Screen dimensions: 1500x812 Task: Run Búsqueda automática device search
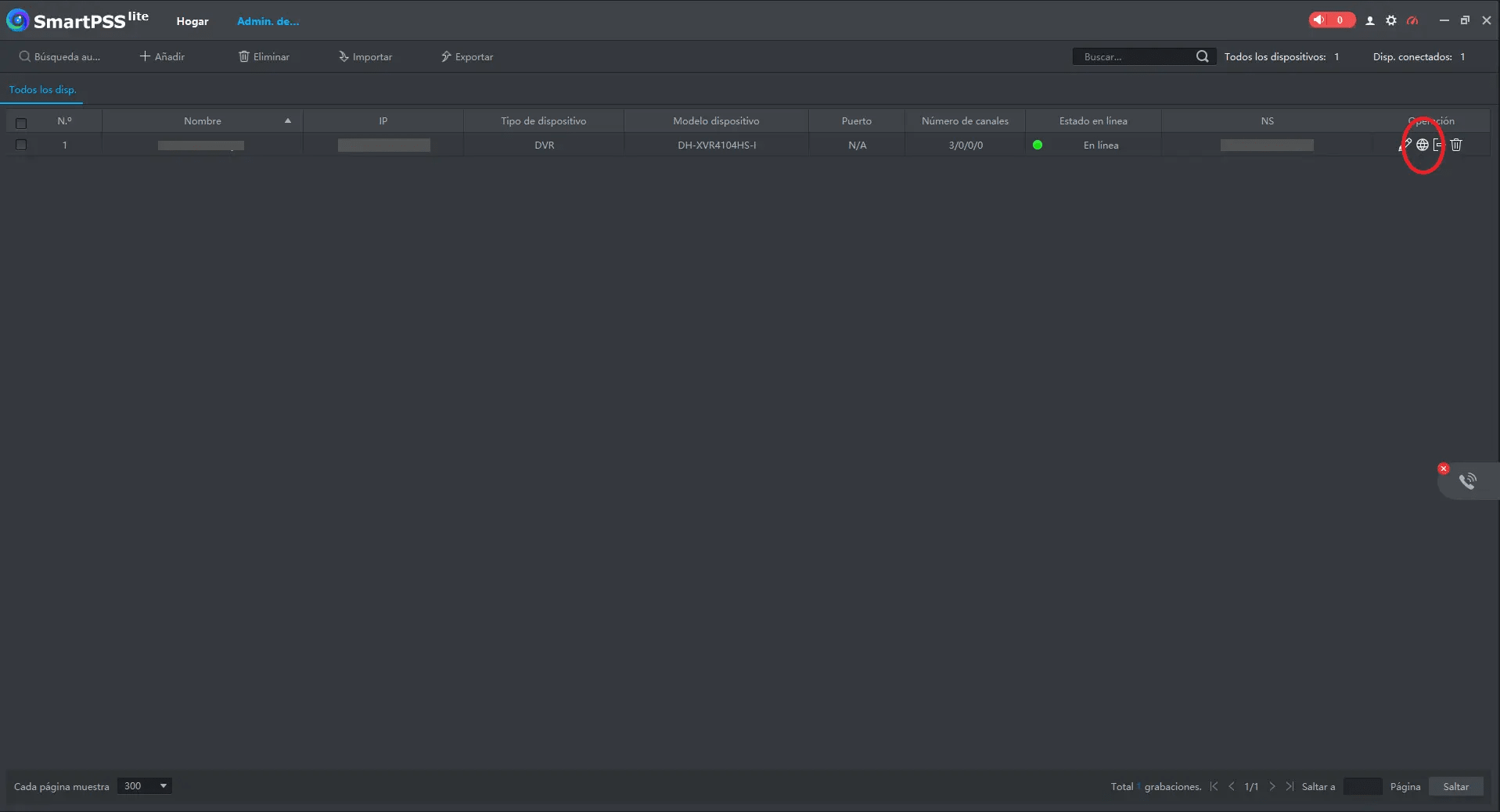60,56
